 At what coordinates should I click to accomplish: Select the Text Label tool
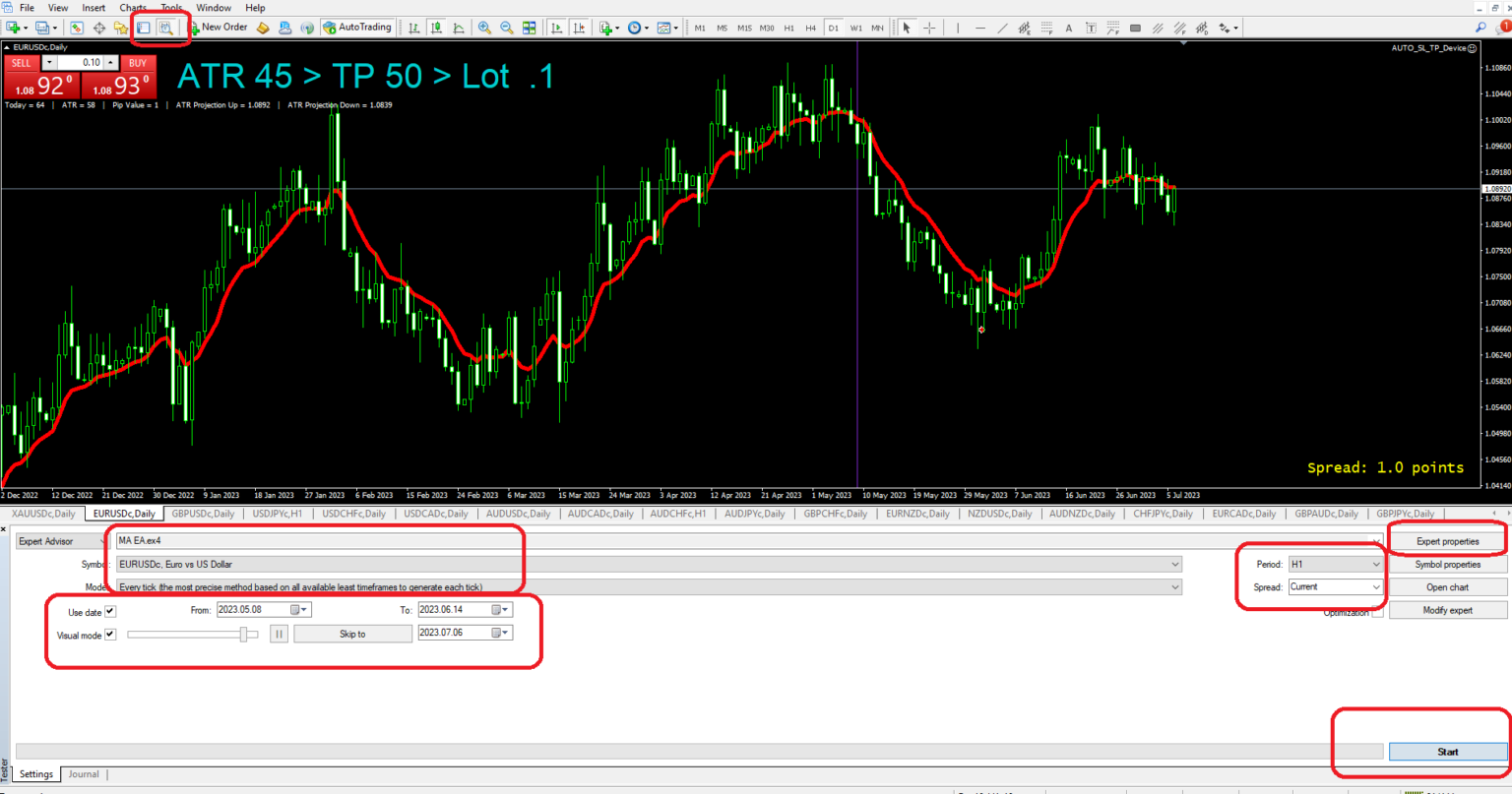pyautogui.click(x=1091, y=28)
